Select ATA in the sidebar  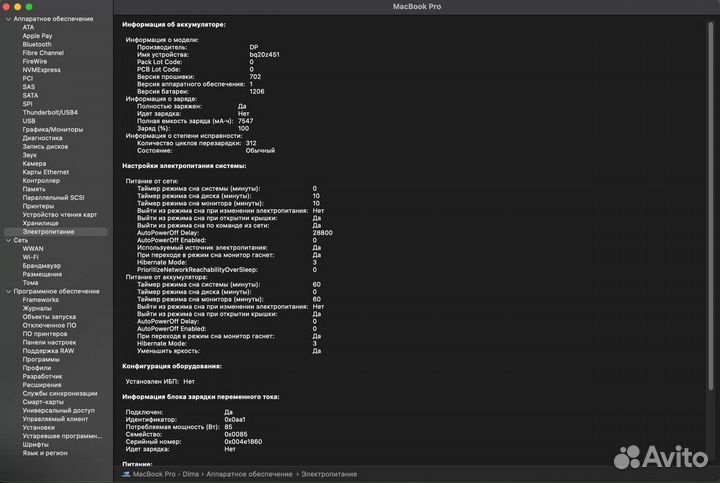(x=28, y=27)
